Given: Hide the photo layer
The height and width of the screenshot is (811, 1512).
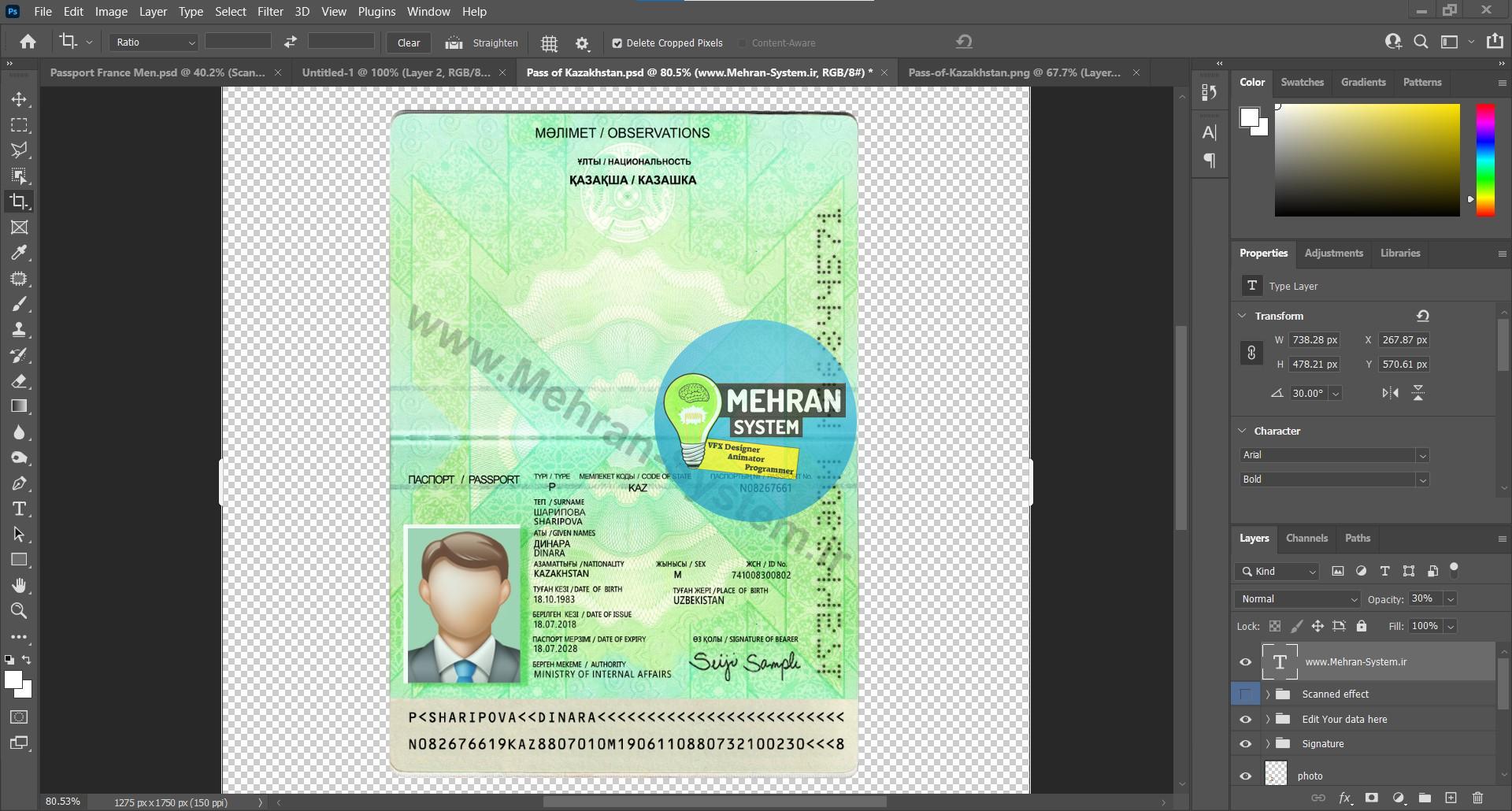Looking at the screenshot, I should pos(1245,775).
